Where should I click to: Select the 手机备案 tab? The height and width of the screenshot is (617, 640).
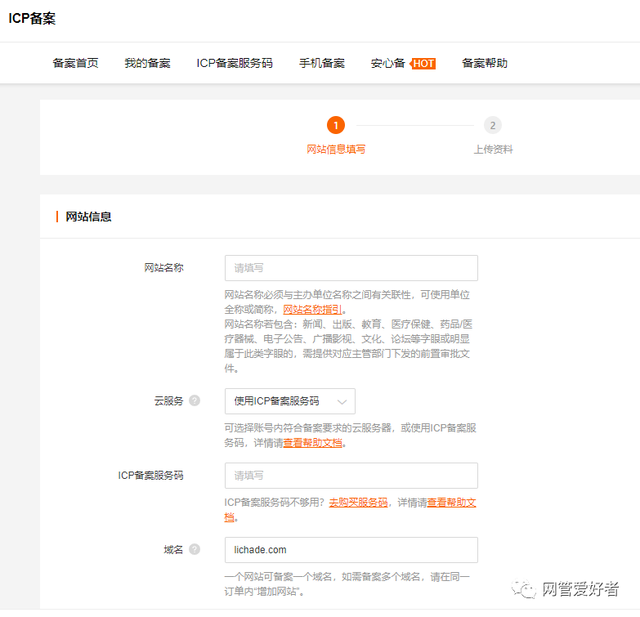321,63
